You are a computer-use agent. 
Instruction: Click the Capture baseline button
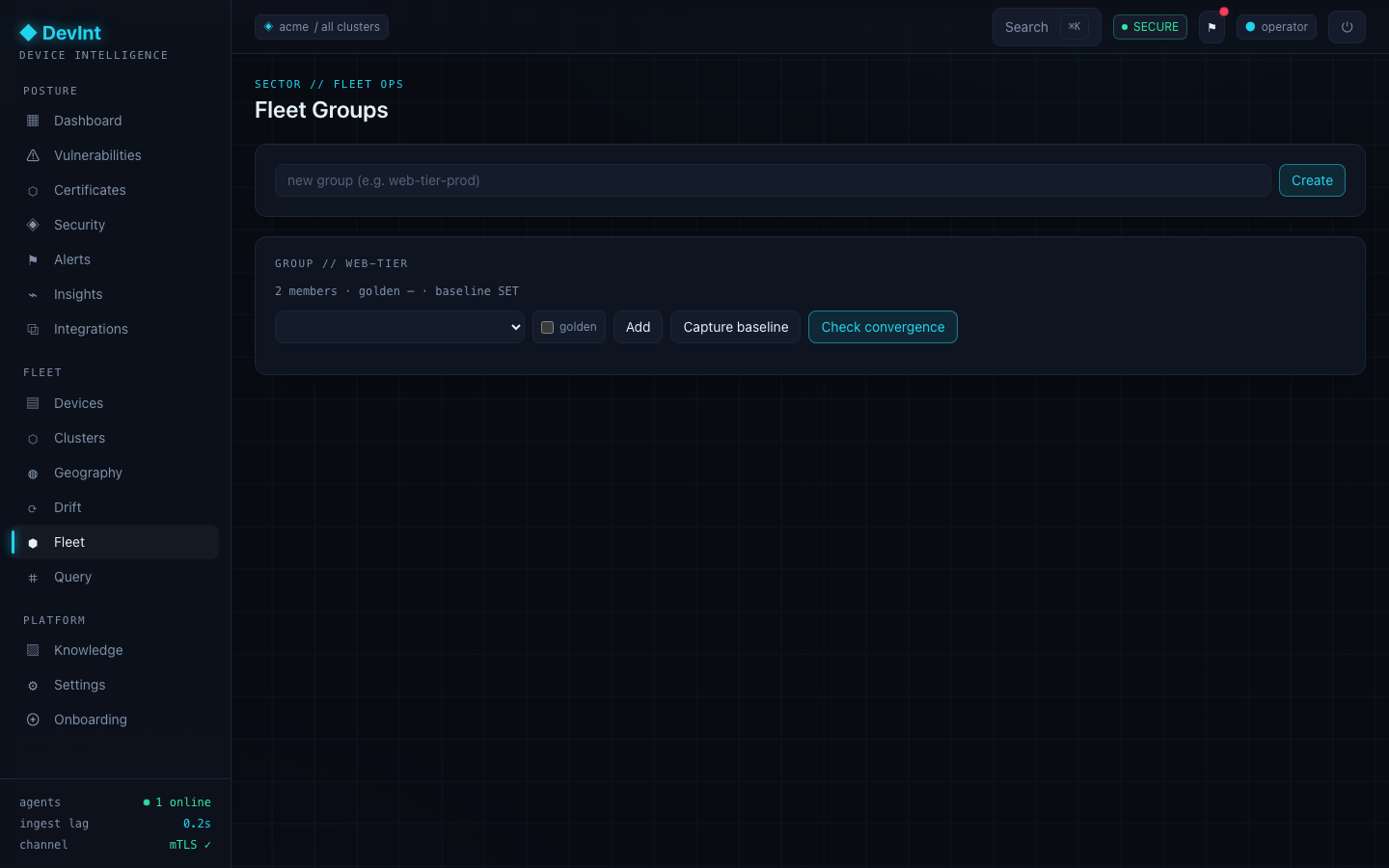[736, 327]
